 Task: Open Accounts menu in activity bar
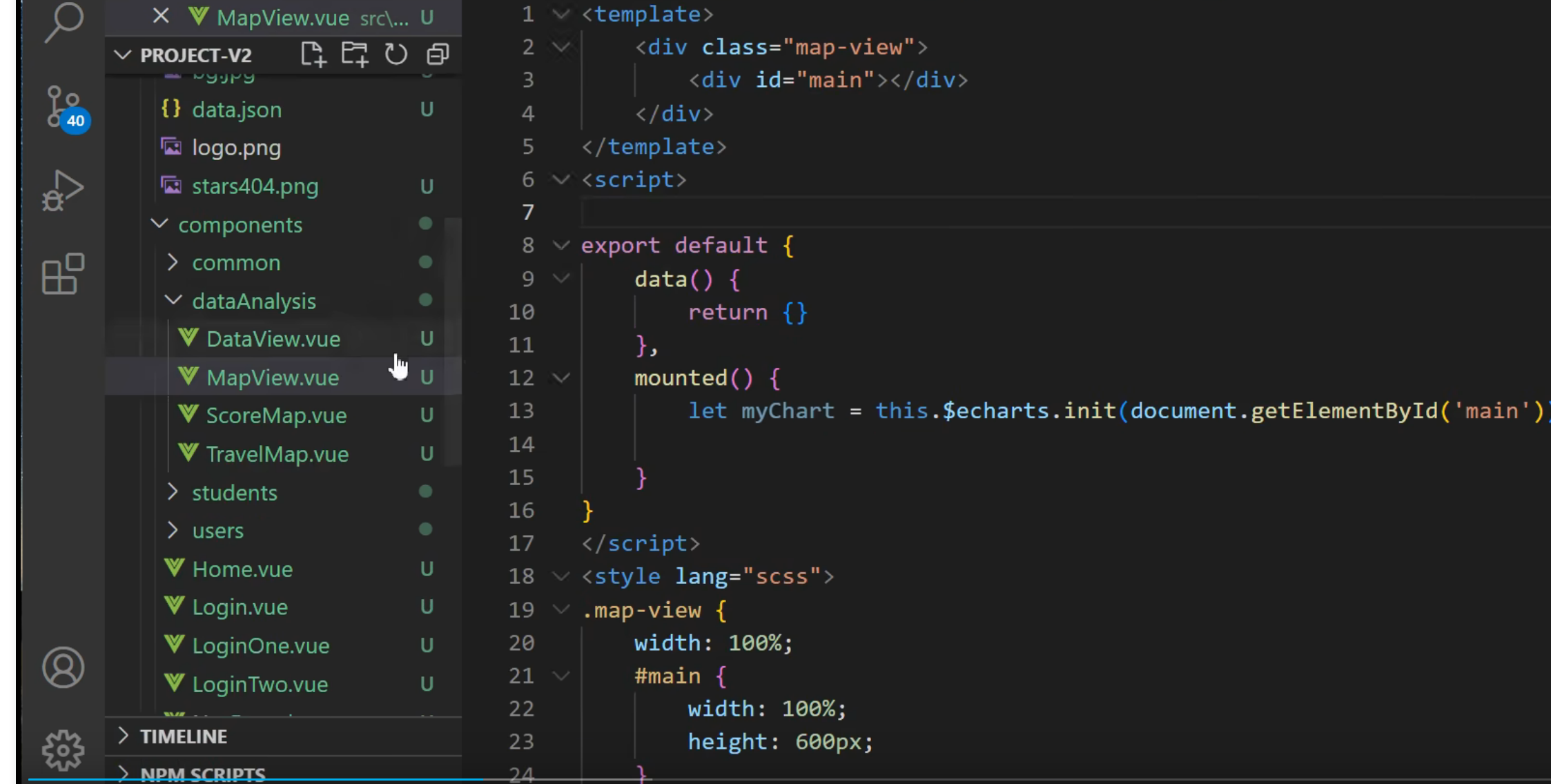coord(64,667)
